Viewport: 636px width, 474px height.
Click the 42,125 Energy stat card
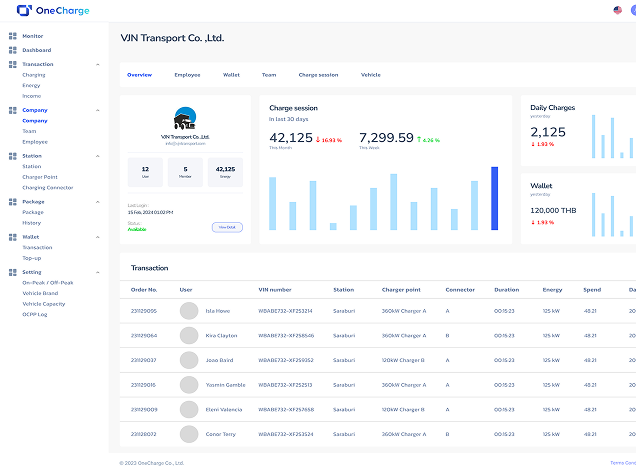point(226,172)
